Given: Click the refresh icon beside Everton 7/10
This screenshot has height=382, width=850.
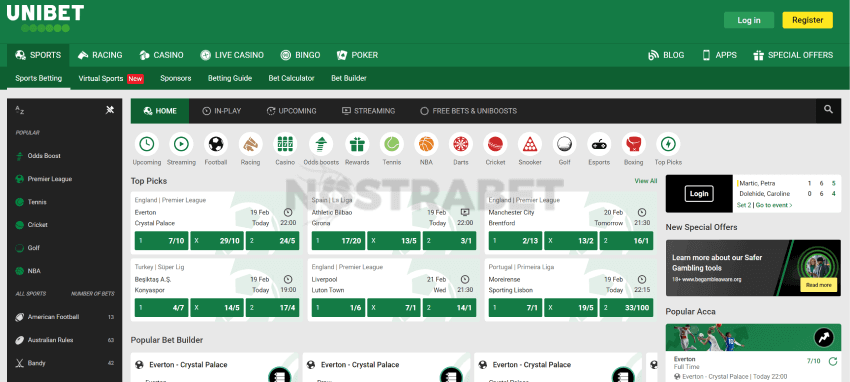Looking at the screenshot, I should pyautogui.click(x=832, y=361).
